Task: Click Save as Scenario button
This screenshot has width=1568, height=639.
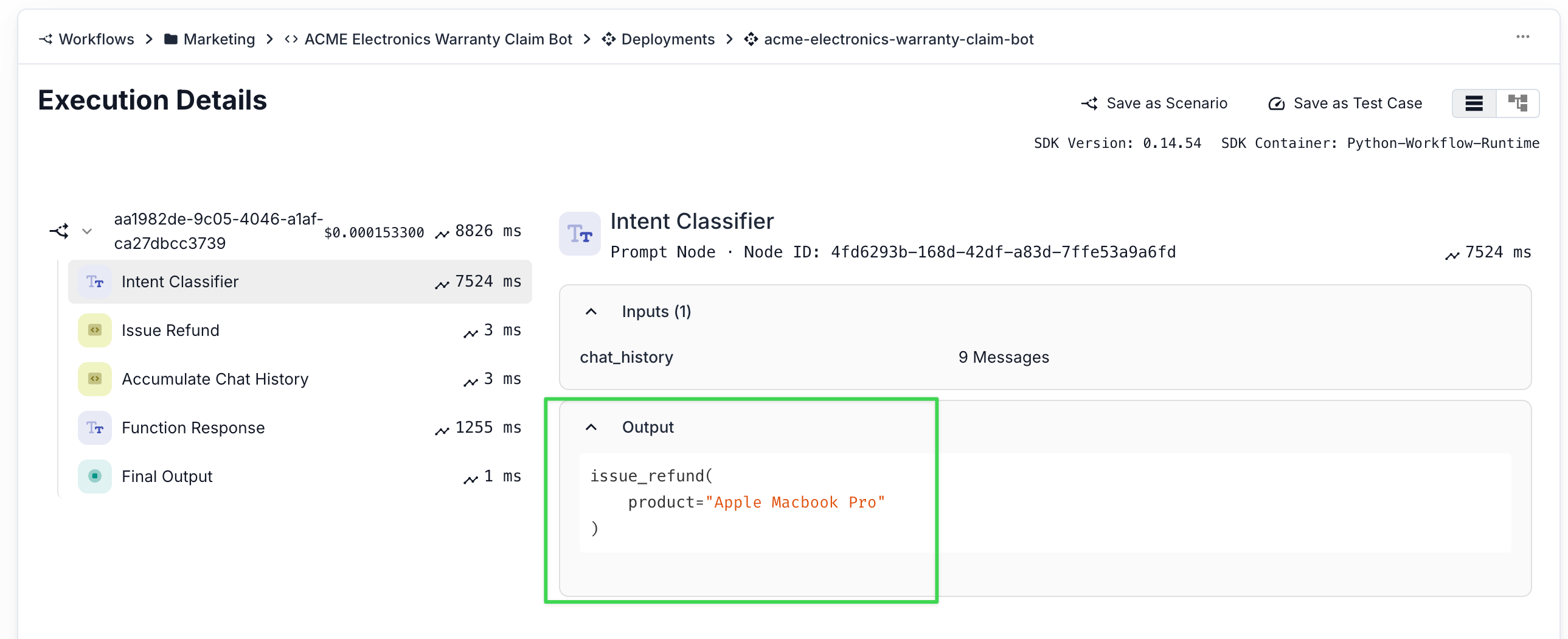Action: coord(1154,103)
